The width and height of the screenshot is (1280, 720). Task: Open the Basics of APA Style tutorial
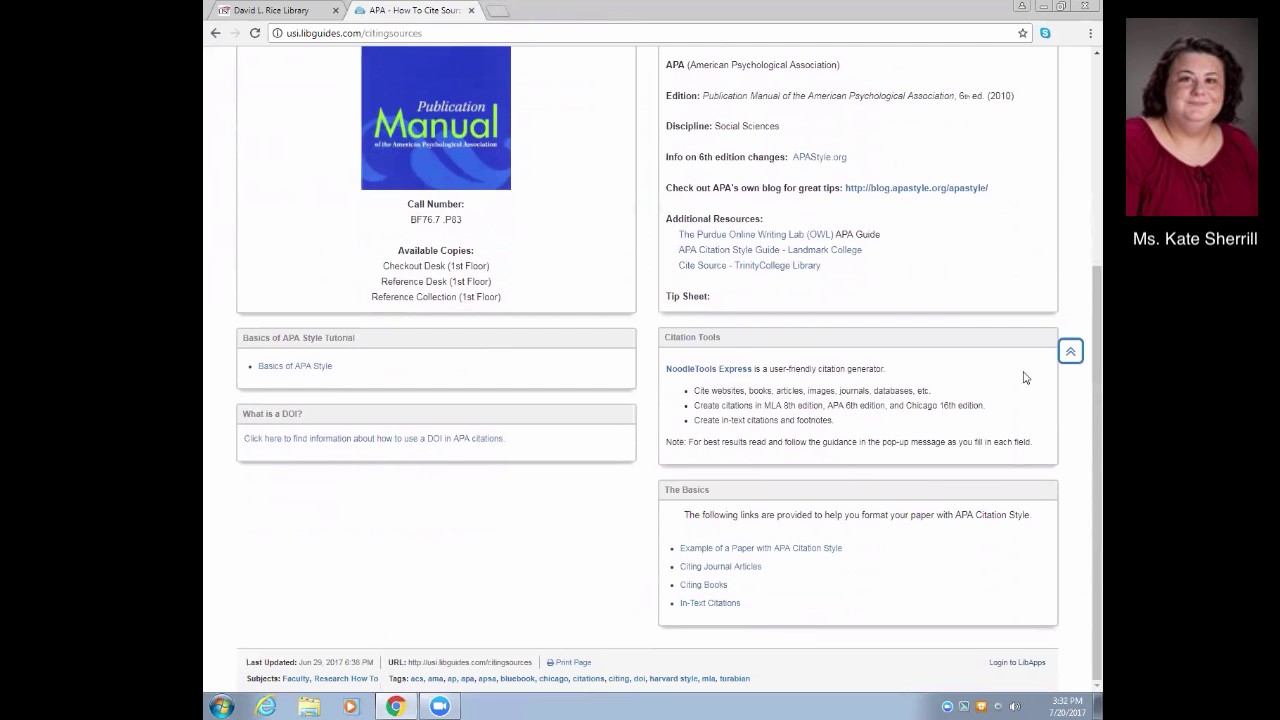pyautogui.click(x=295, y=366)
